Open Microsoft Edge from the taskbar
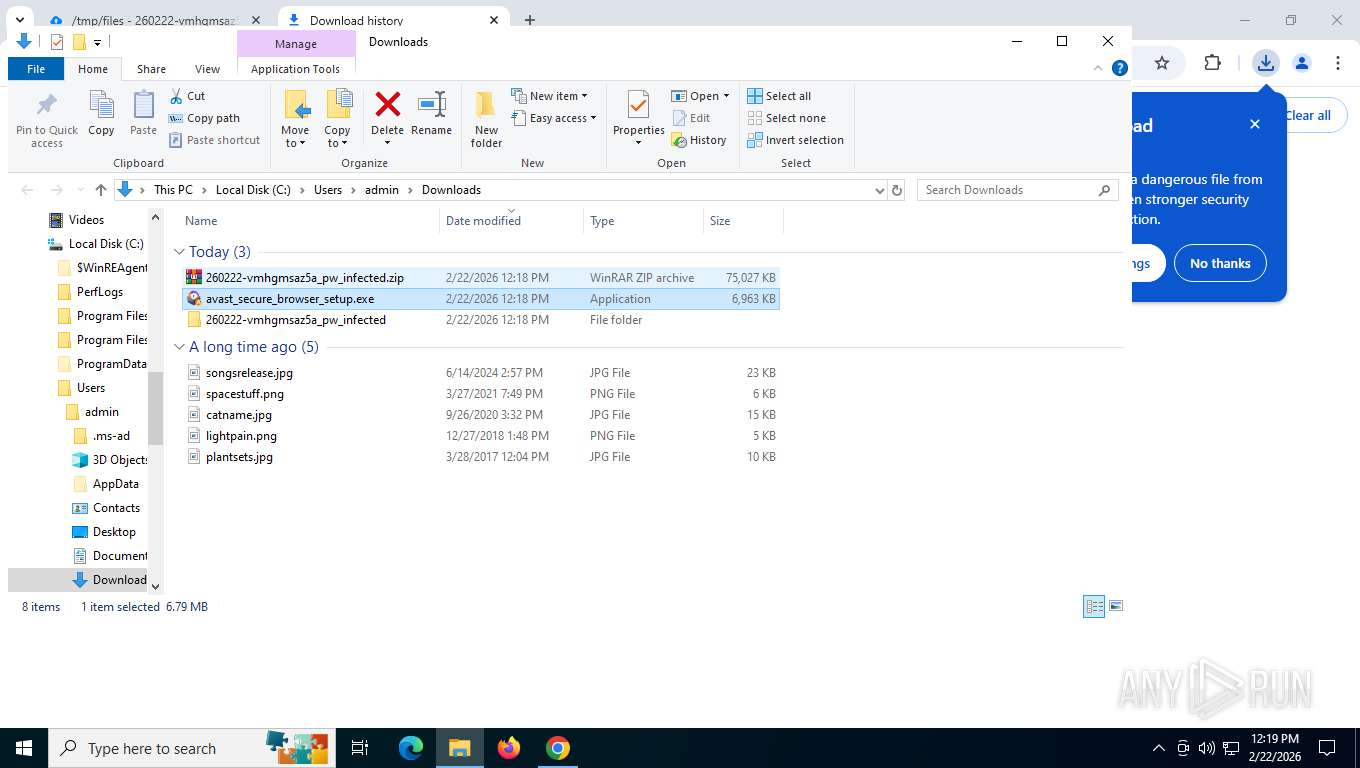 tap(410, 748)
